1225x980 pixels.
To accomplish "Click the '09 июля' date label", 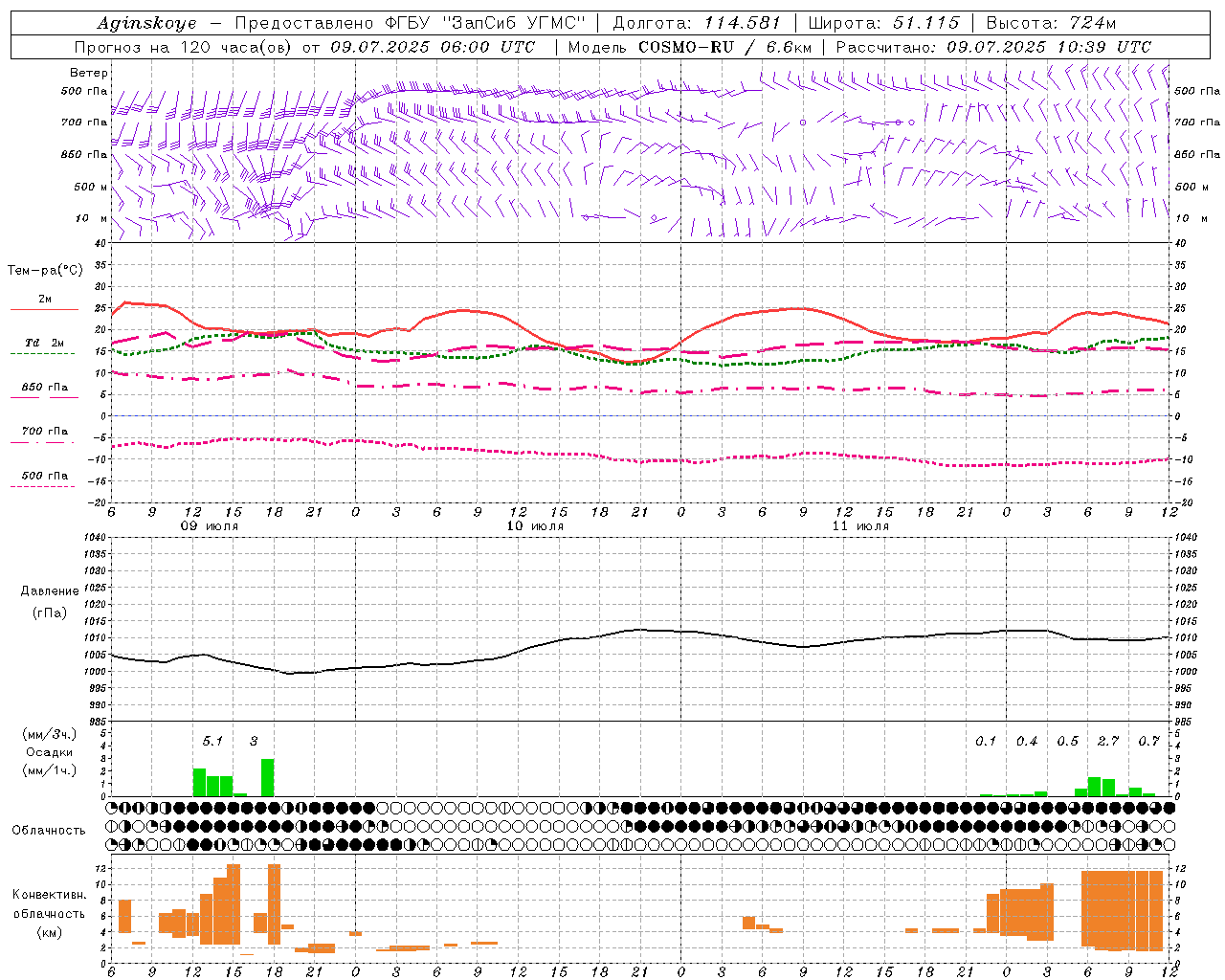I will point(211,526).
